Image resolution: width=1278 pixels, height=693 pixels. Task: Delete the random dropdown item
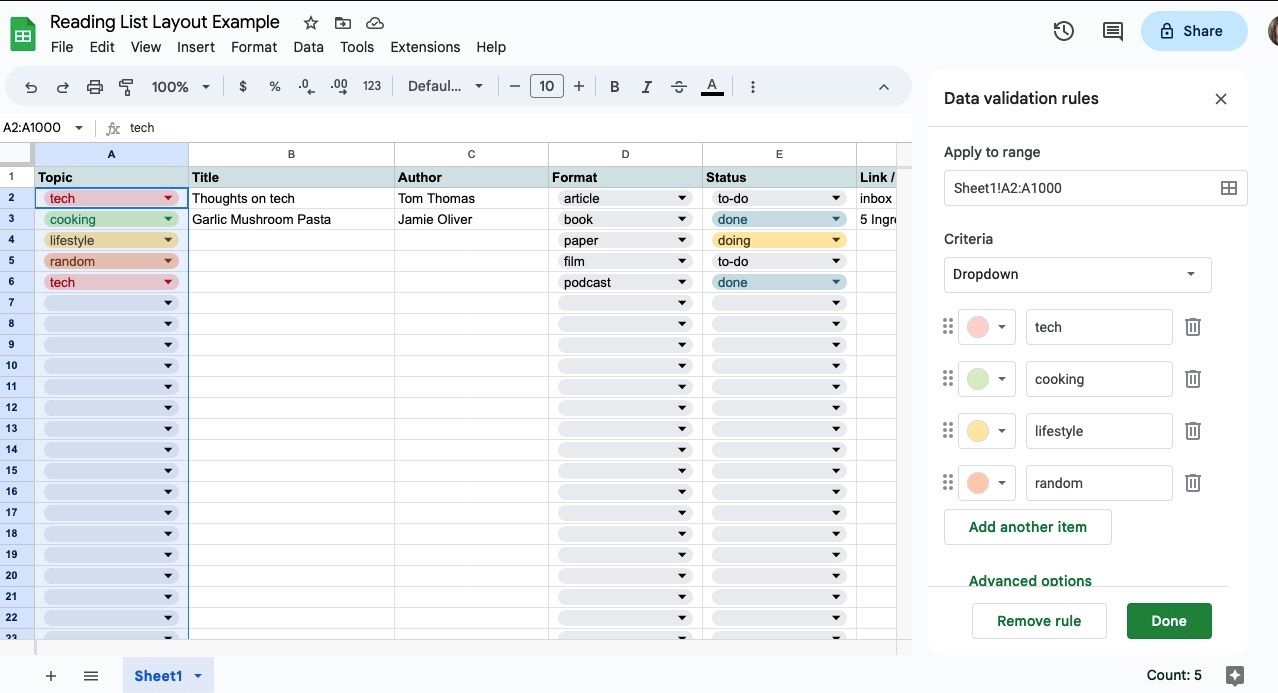tap(1193, 483)
